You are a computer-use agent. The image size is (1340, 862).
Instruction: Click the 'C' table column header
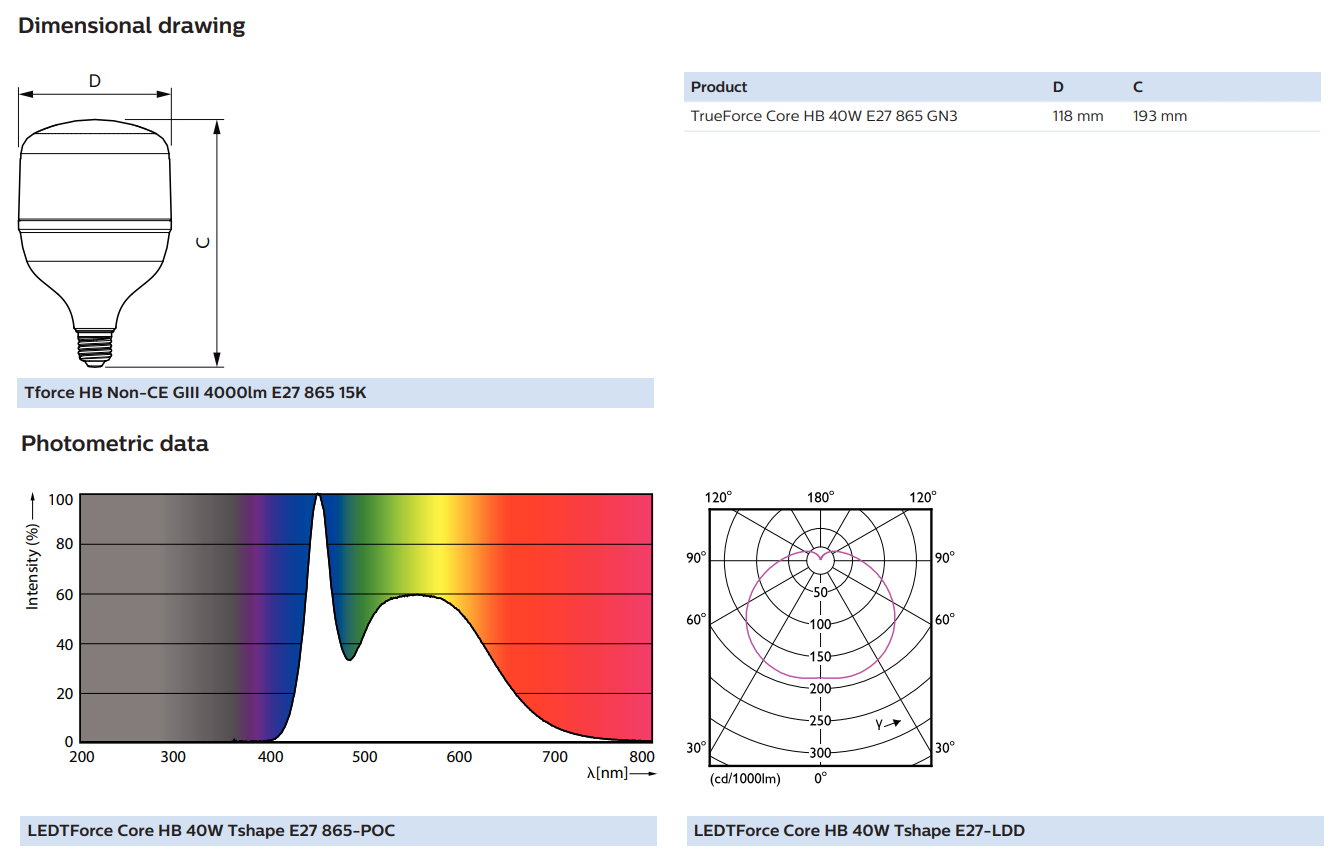[1138, 87]
